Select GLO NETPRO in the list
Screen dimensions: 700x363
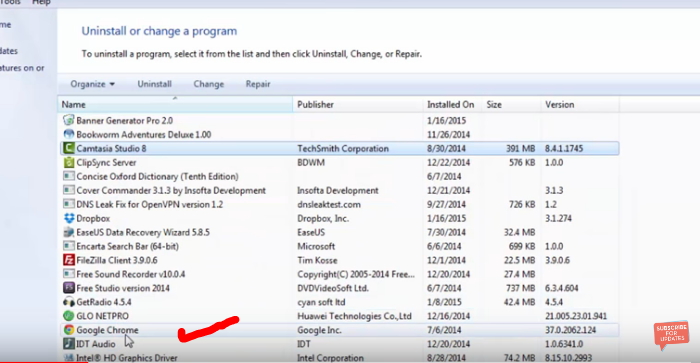pyautogui.click(x=102, y=316)
